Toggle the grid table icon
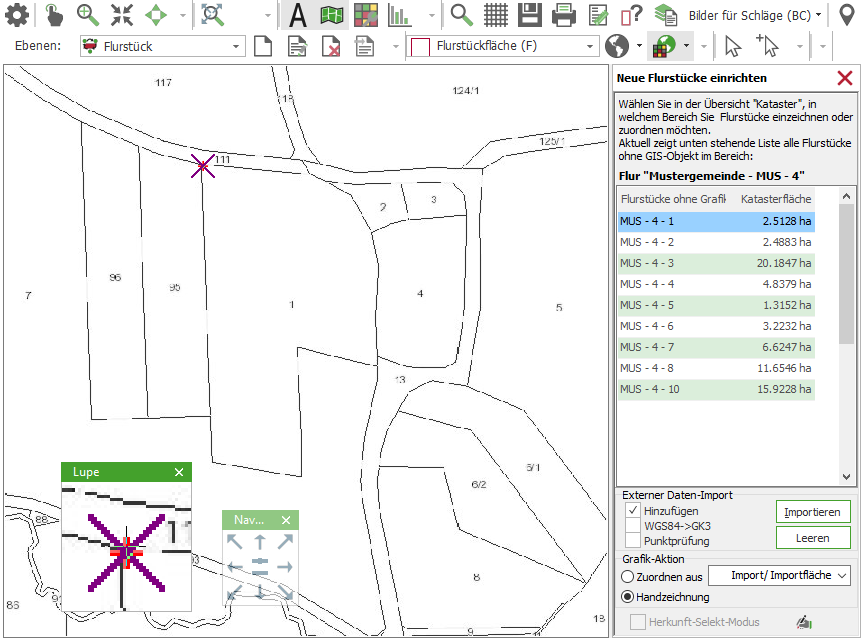The width and height of the screenshot is (864, 641). tap(496, 15)
